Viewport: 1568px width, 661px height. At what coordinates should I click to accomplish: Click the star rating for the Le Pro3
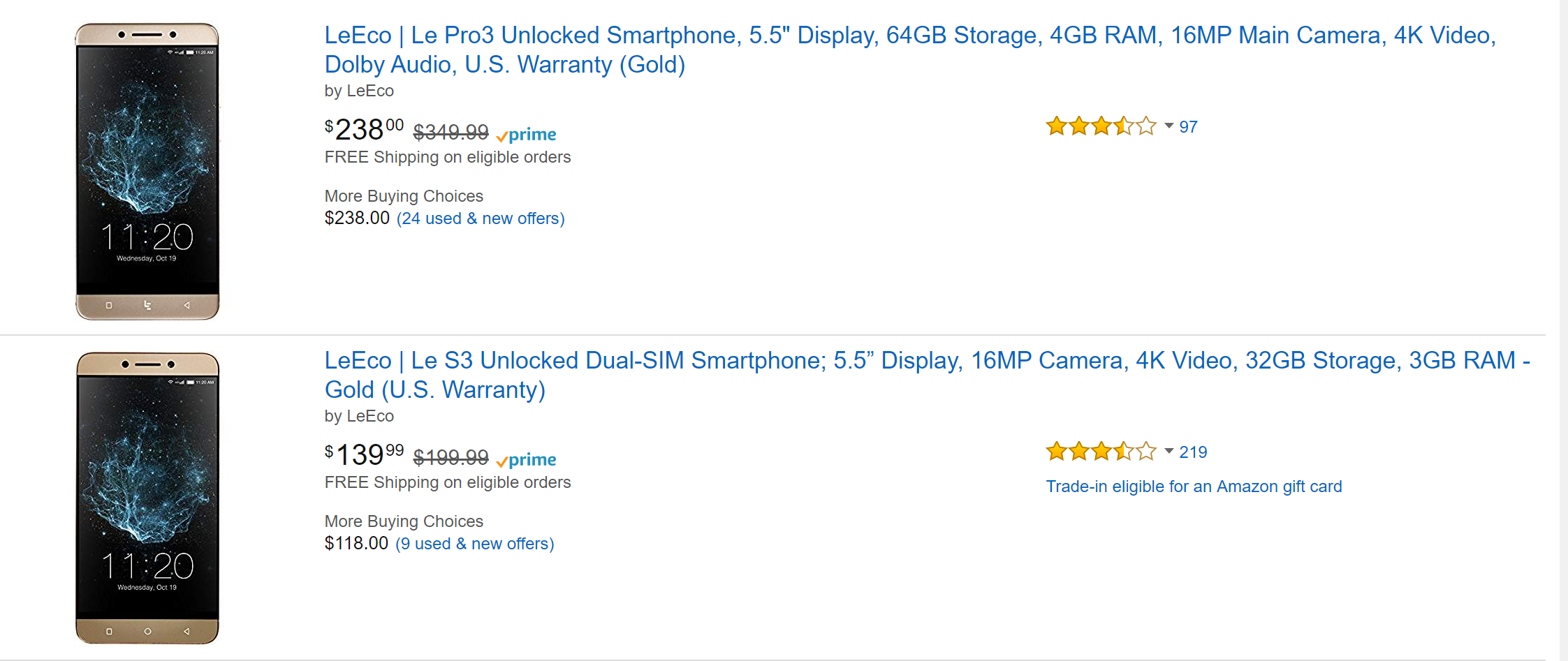[1100, 126]
